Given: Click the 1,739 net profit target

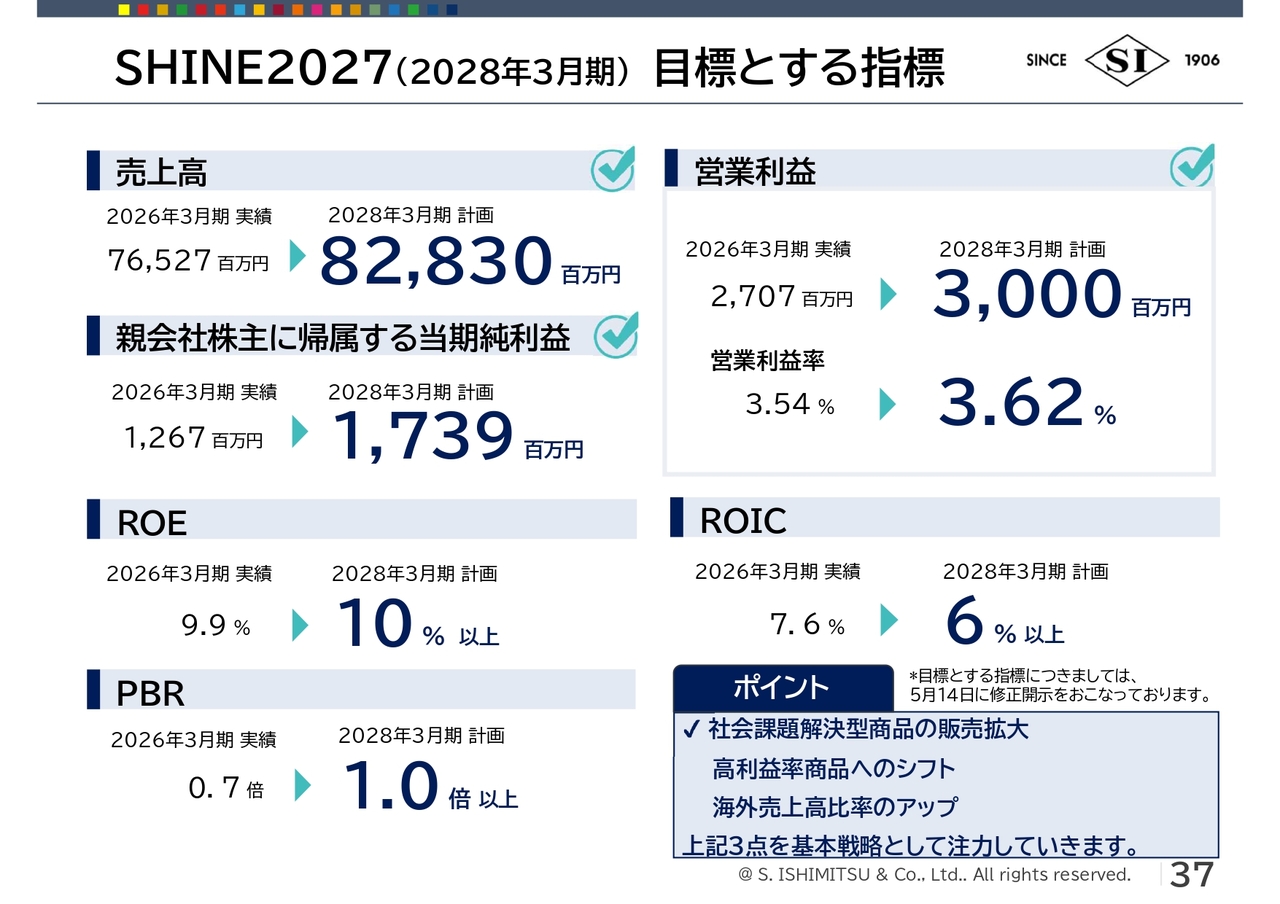Looking at the screenshot, I should (422, 437).
